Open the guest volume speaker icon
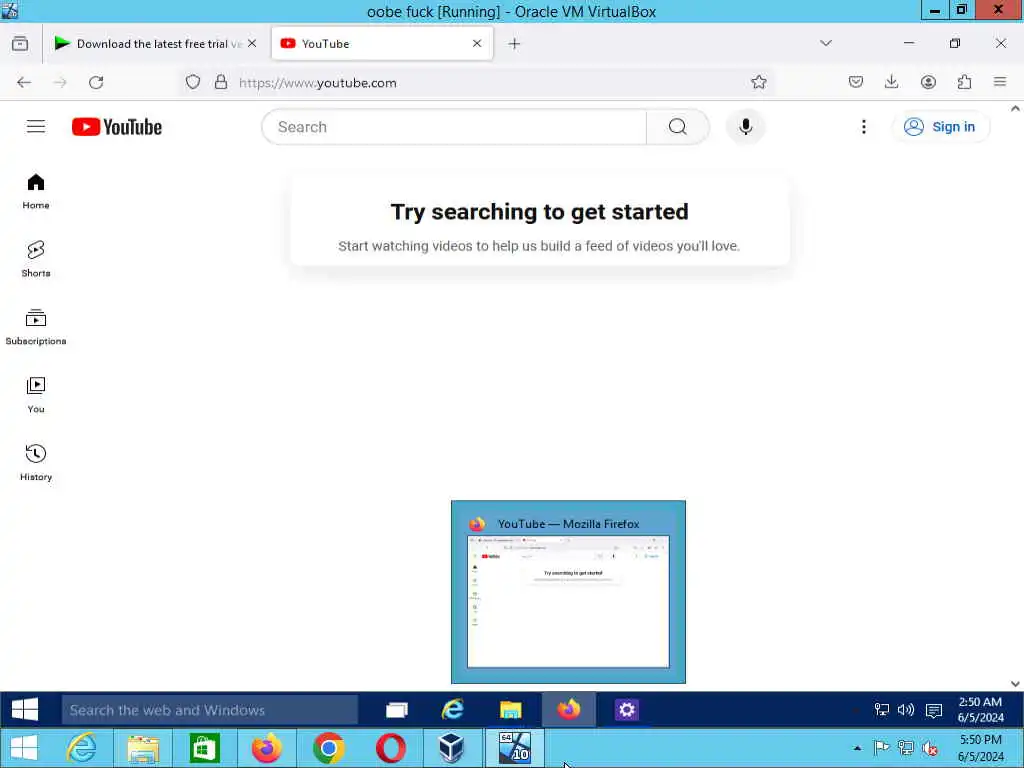 pos(906,710)
